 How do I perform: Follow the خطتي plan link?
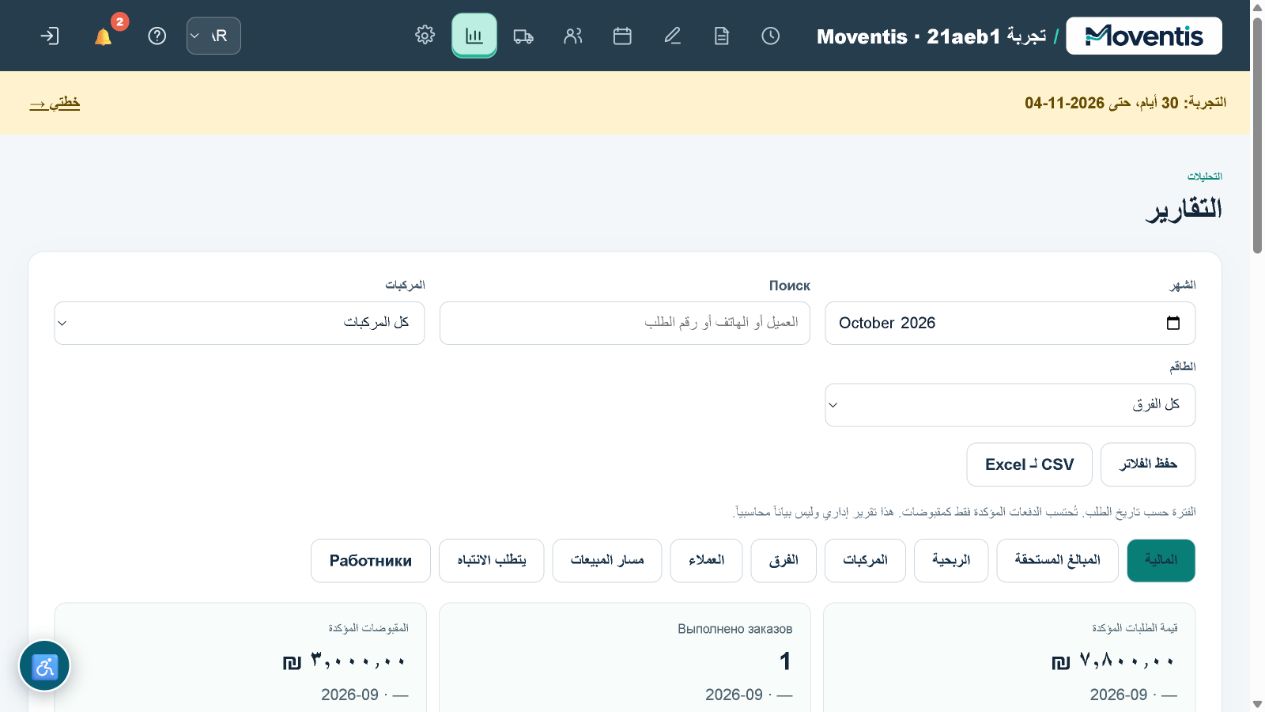click(x=55, y=103)
